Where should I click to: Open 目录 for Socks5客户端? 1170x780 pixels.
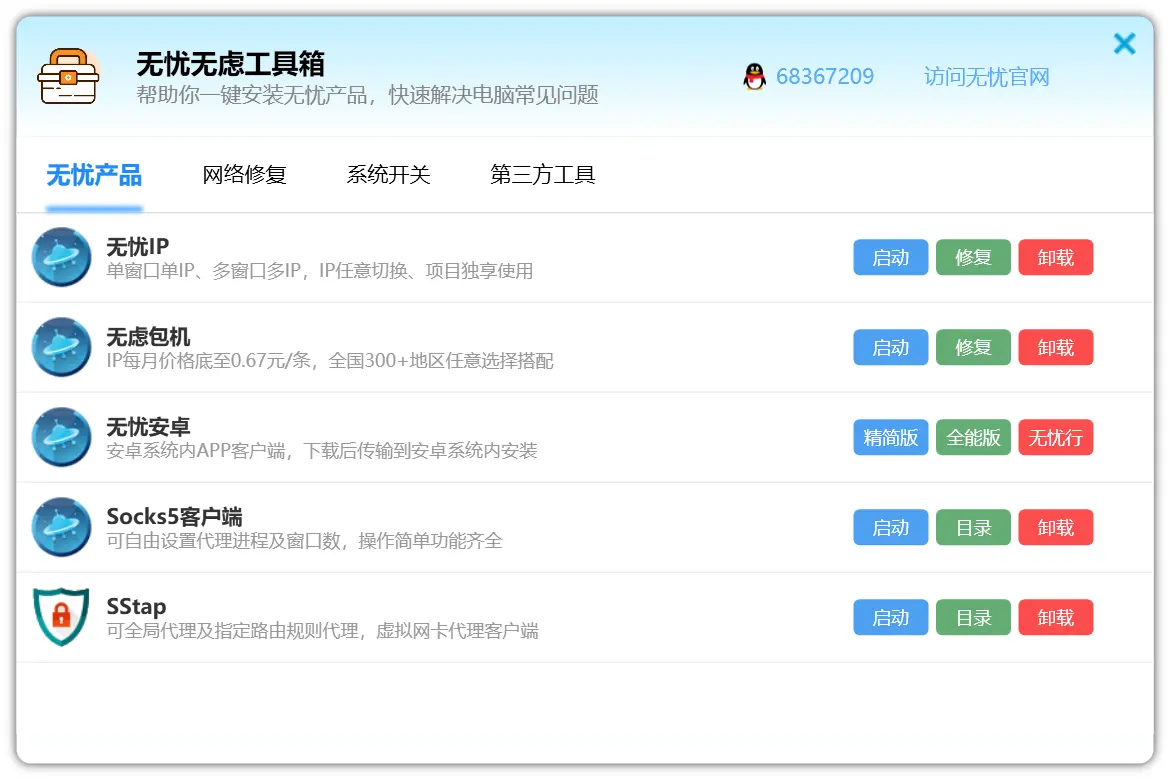pos(973,527)
